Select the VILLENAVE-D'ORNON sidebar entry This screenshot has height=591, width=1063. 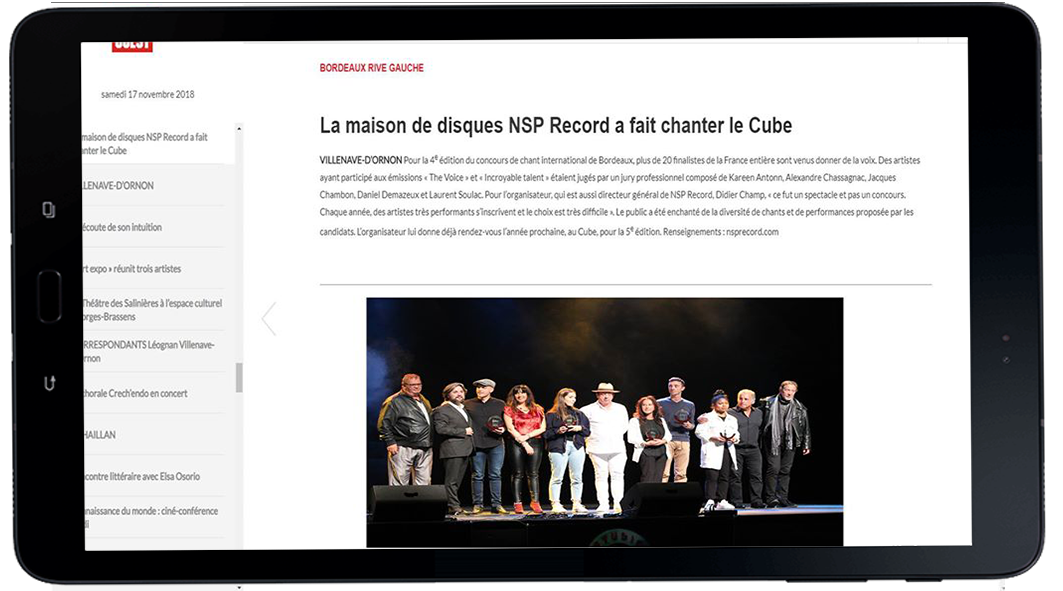click(120, 186)
